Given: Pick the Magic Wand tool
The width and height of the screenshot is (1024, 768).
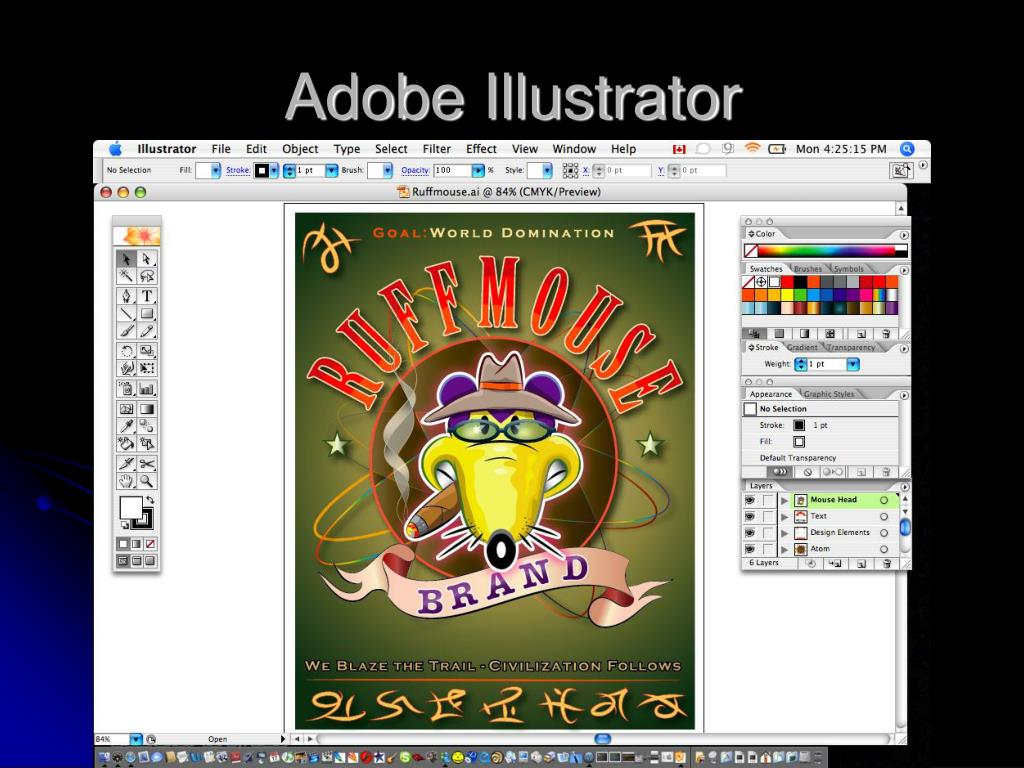Looking at the screenshot, I should (x=127, y=277).
